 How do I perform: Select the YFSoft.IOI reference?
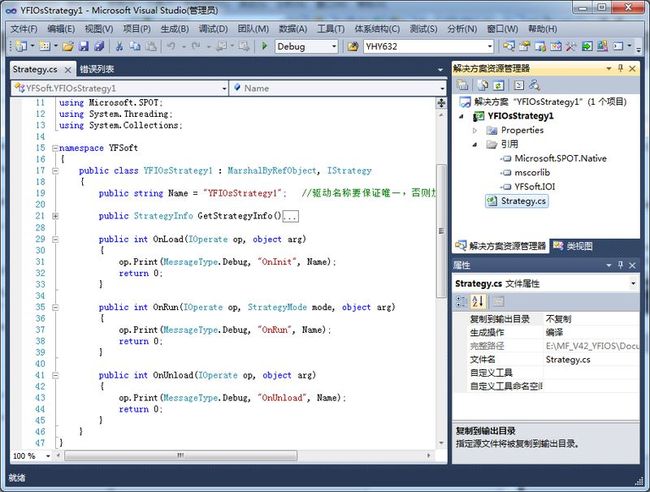[x=534, y=187]
